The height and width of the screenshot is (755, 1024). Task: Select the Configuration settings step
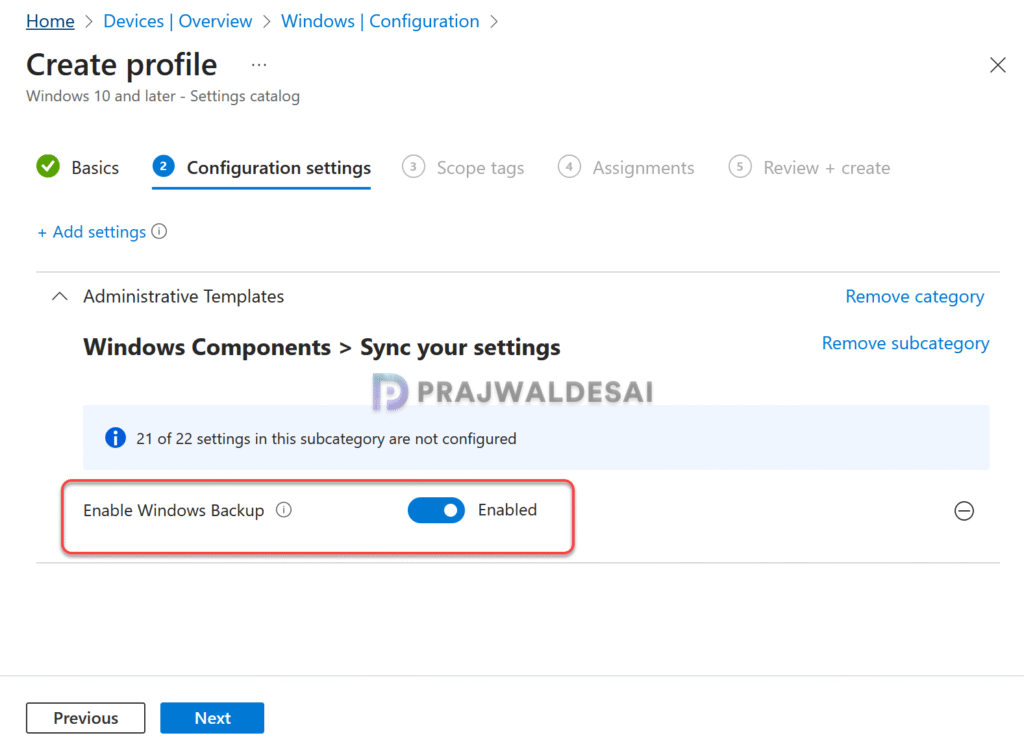coord(261,168)
